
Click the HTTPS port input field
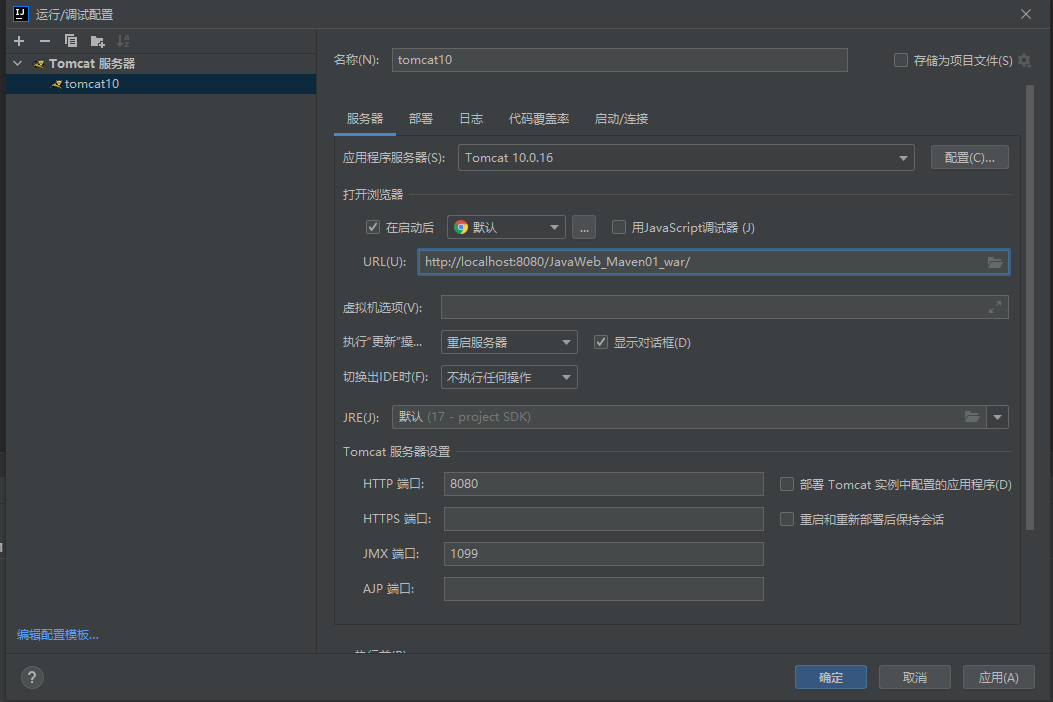[x=603, y=519]
